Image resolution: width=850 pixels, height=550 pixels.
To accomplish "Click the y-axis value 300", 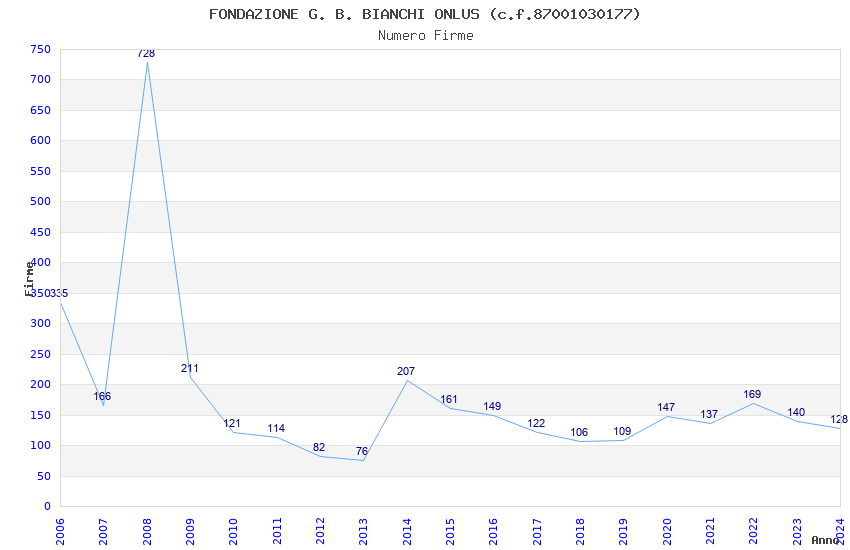I will pyautogui.click(x=41, y=323).
